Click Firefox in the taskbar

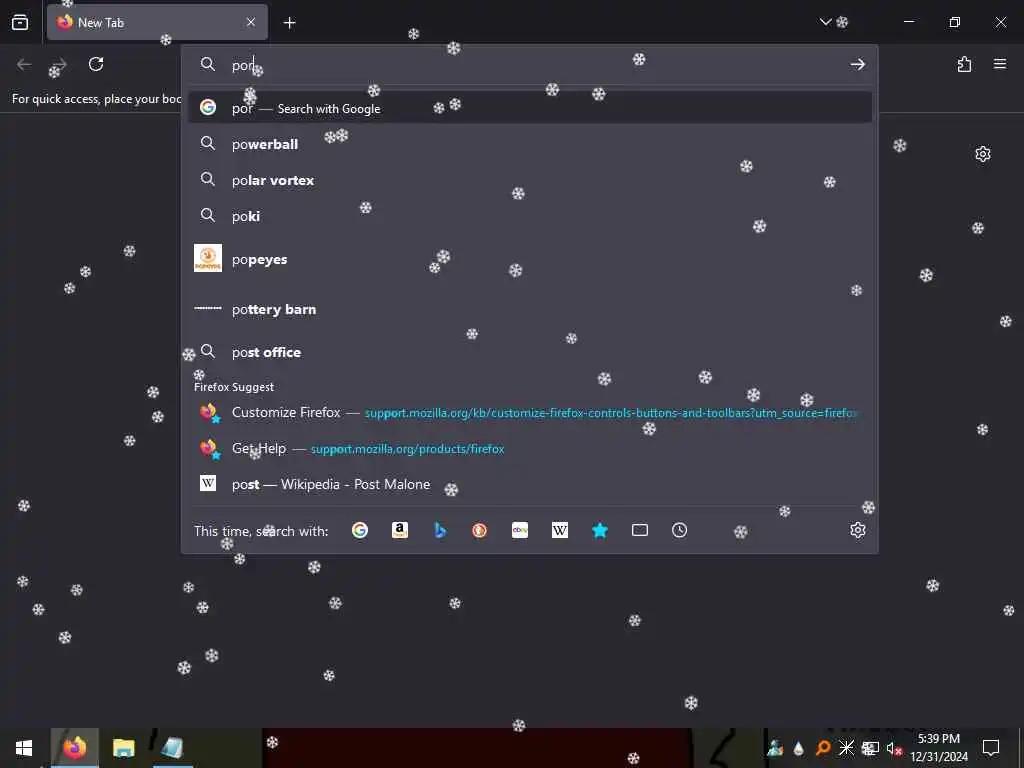point(74,748)
